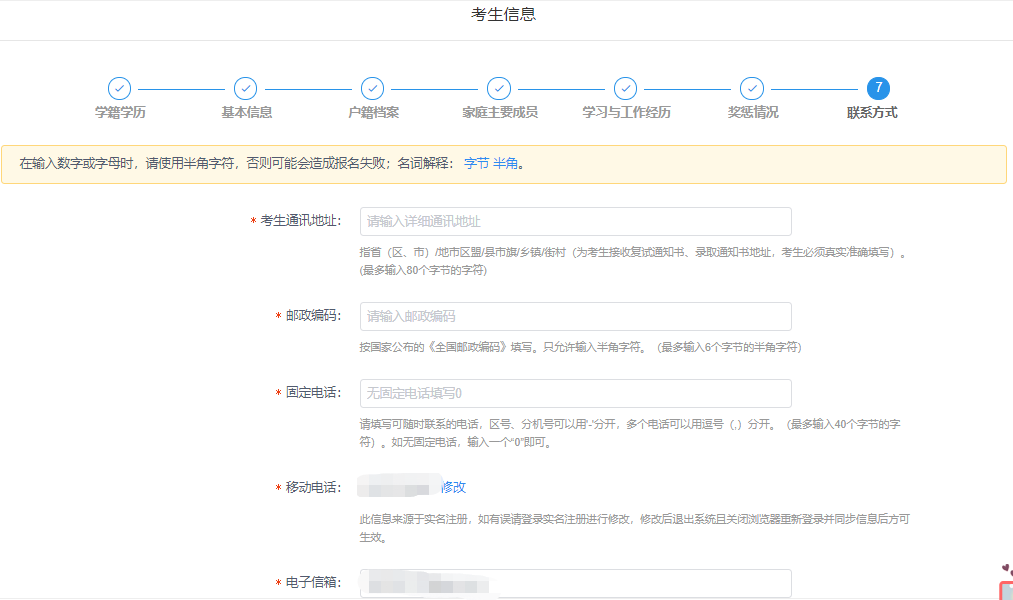
Task: Open the 字节 term explanation link
Action: pos(476,163)
